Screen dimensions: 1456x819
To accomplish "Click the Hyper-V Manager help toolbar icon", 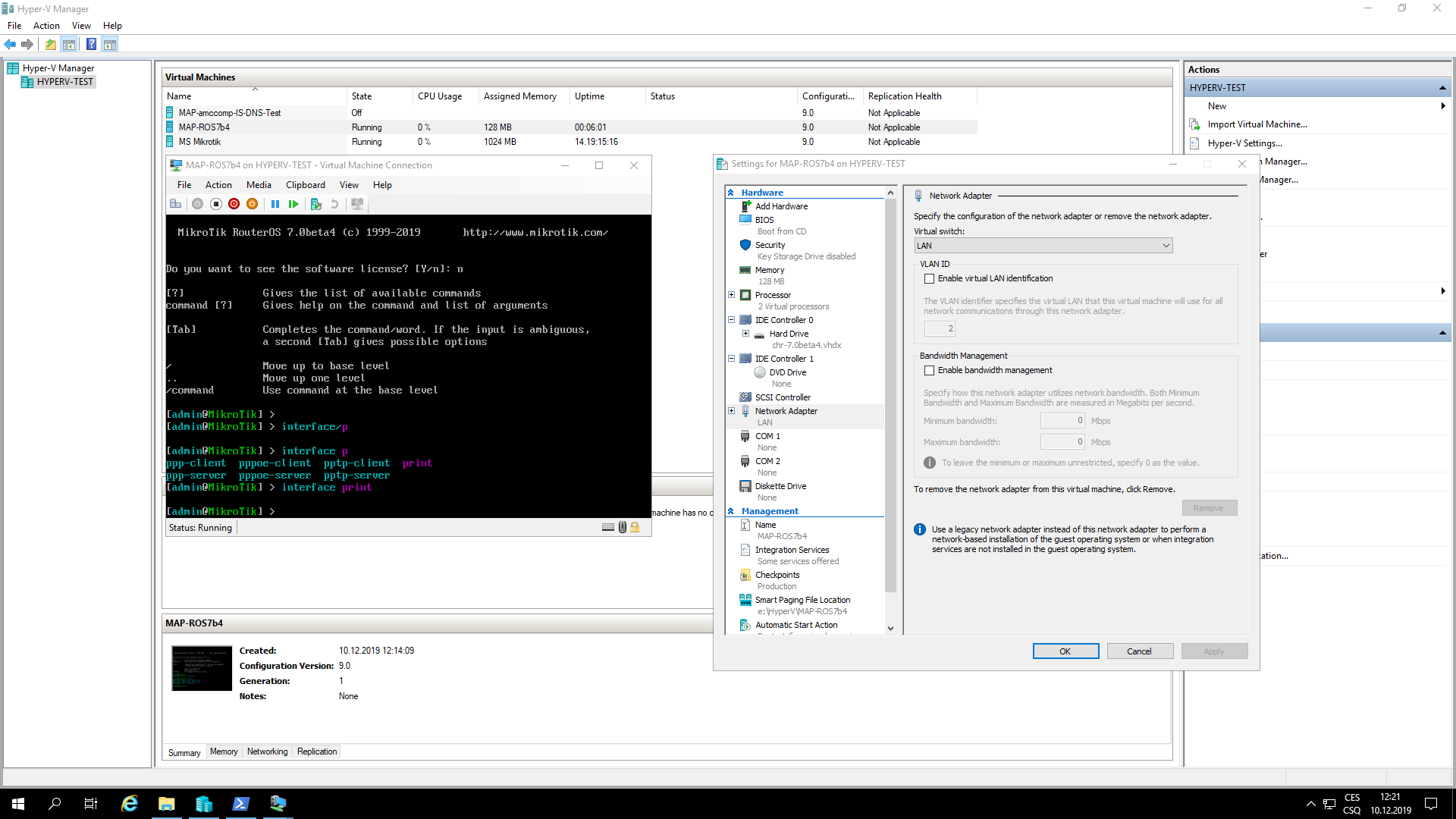I will tap(91, 44).
